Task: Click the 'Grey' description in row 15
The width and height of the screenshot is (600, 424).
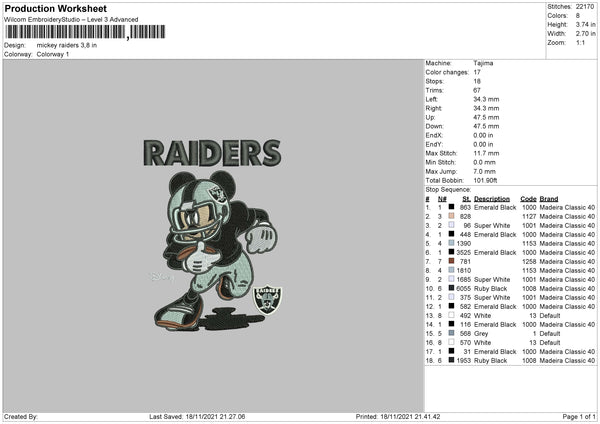Action: coord(481,334)
